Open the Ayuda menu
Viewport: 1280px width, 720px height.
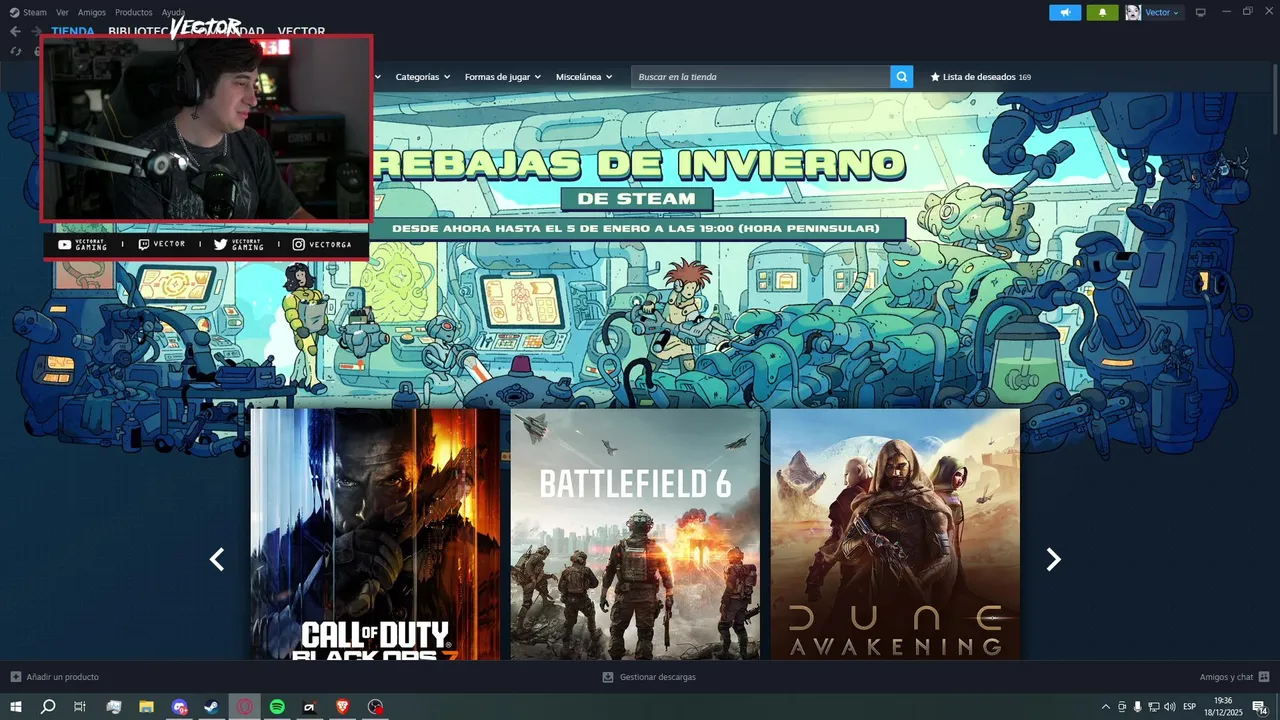click(x=173, y=12)
